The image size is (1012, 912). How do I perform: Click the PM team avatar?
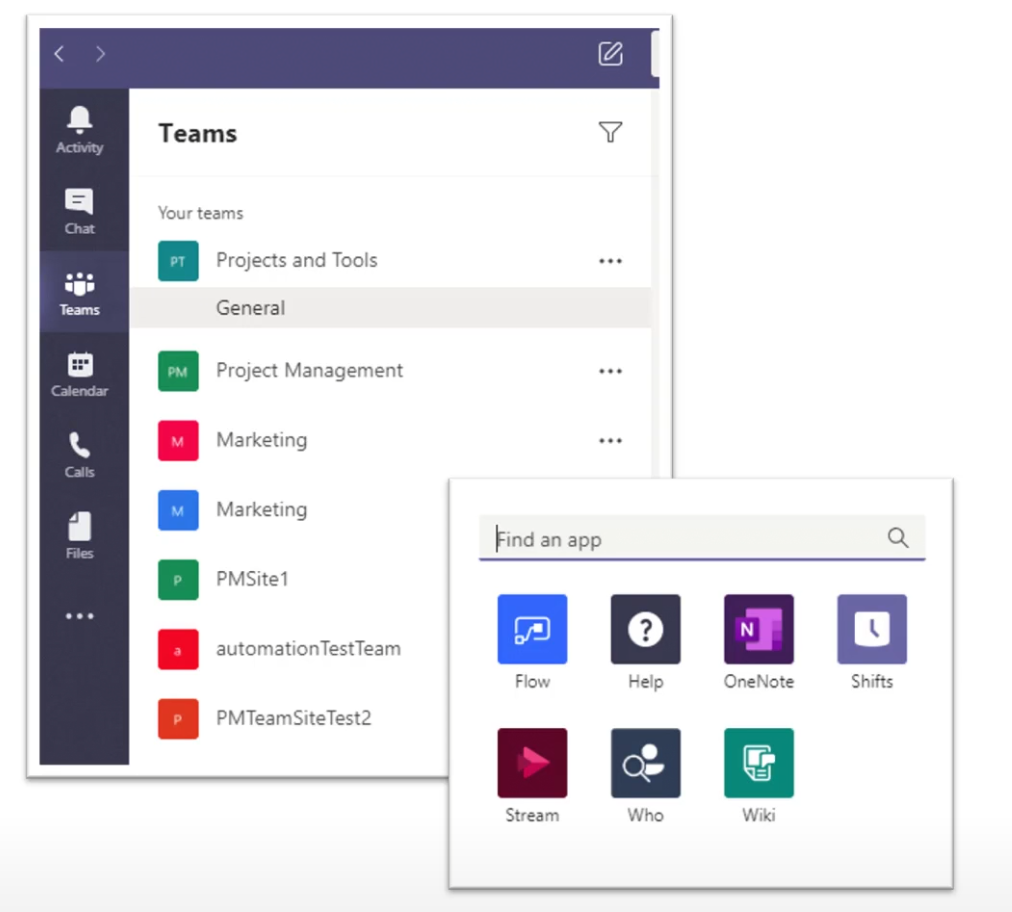(178, 371)
